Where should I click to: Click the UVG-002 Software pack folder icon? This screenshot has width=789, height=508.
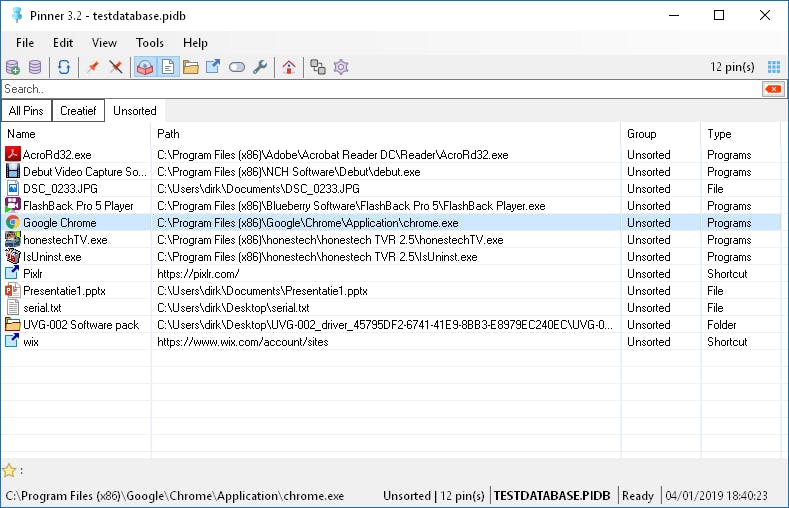[13, 324]
